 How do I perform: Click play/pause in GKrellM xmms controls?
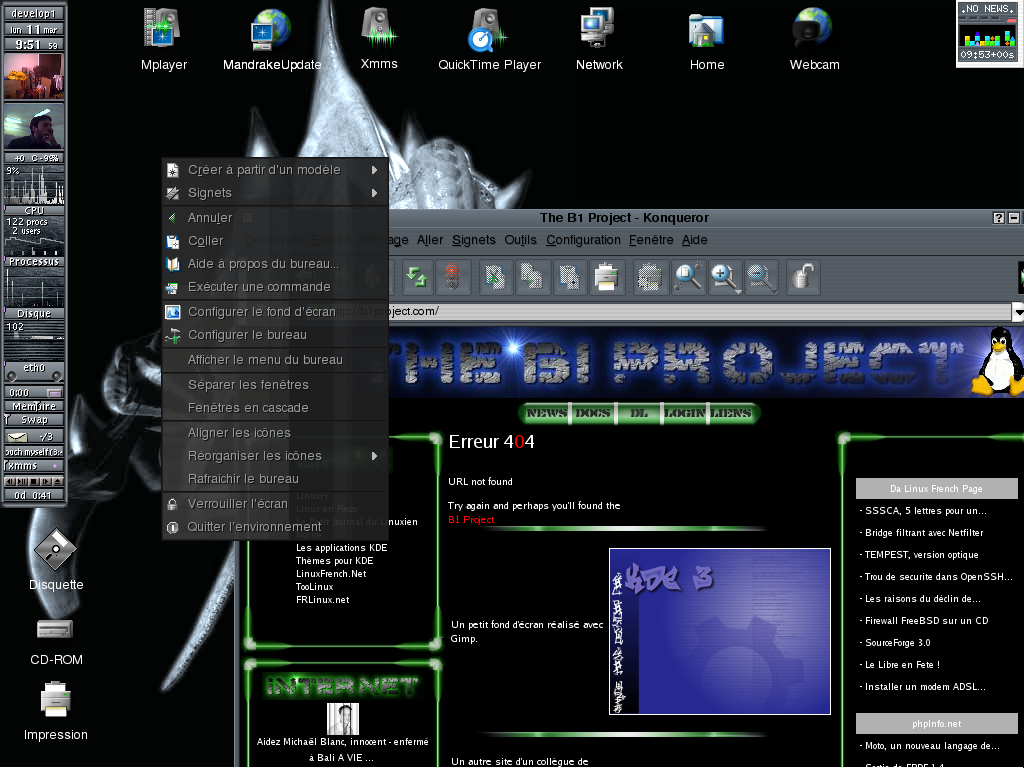pos(22,481)
